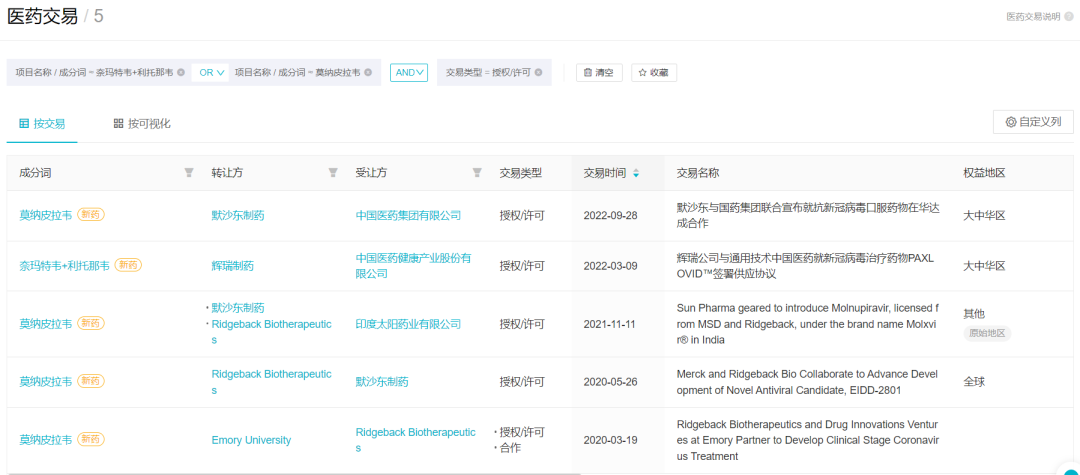Open 奈玛特韦+利托那韦 ingredient link
The height and width of the screenshot is (475, 1080).
coord(64,265)
